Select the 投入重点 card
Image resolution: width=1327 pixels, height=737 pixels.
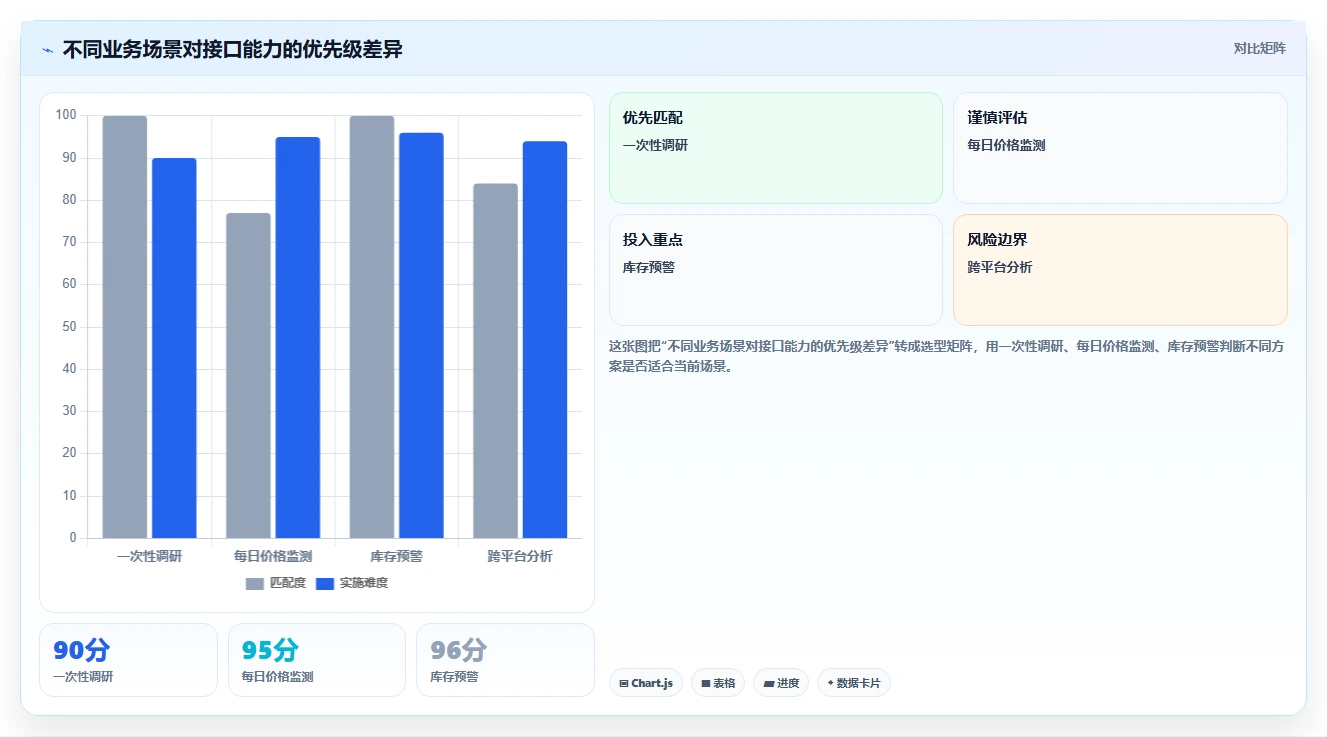(776, 270)
